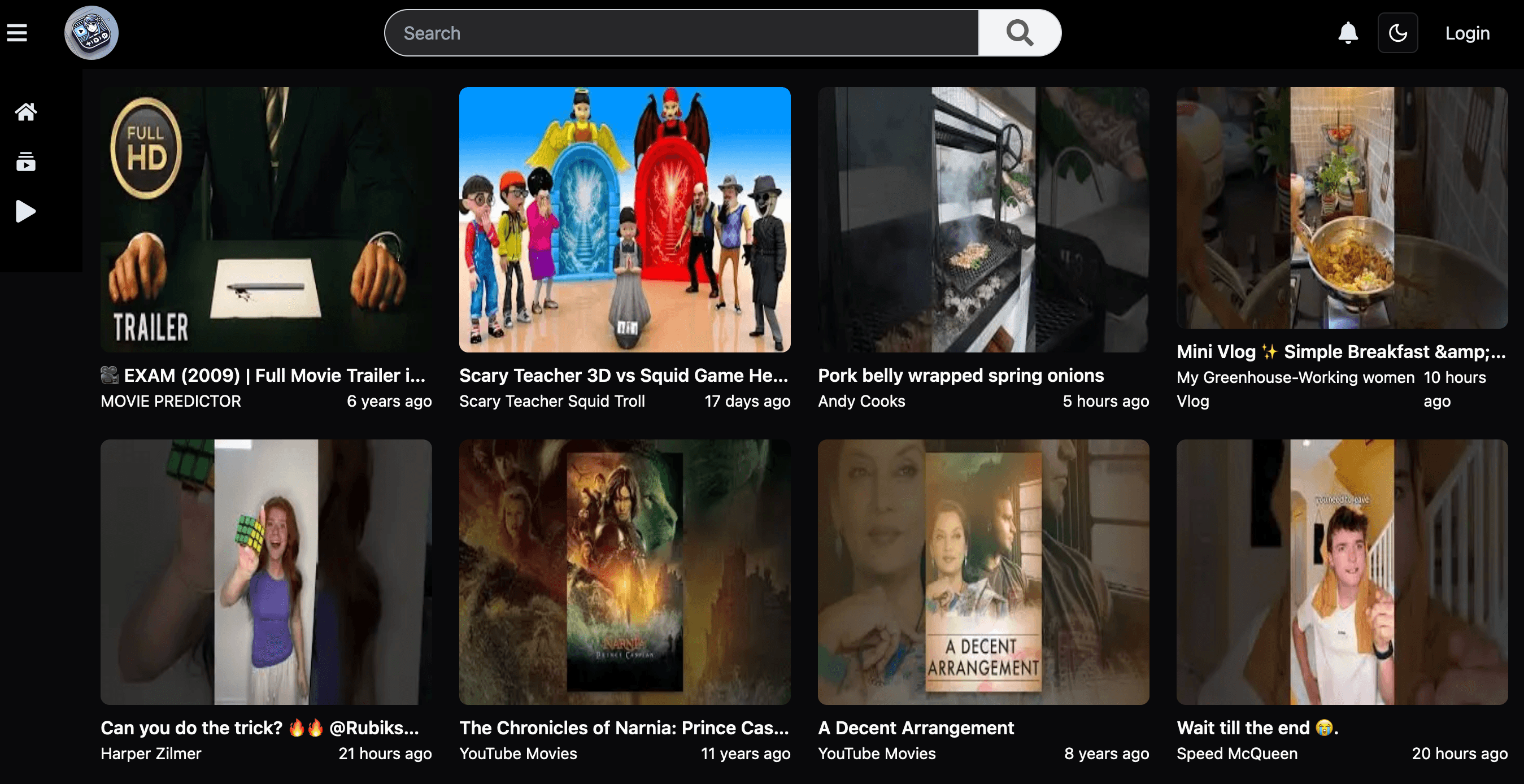Toggle dark mode moon button

coord(1397,33)
